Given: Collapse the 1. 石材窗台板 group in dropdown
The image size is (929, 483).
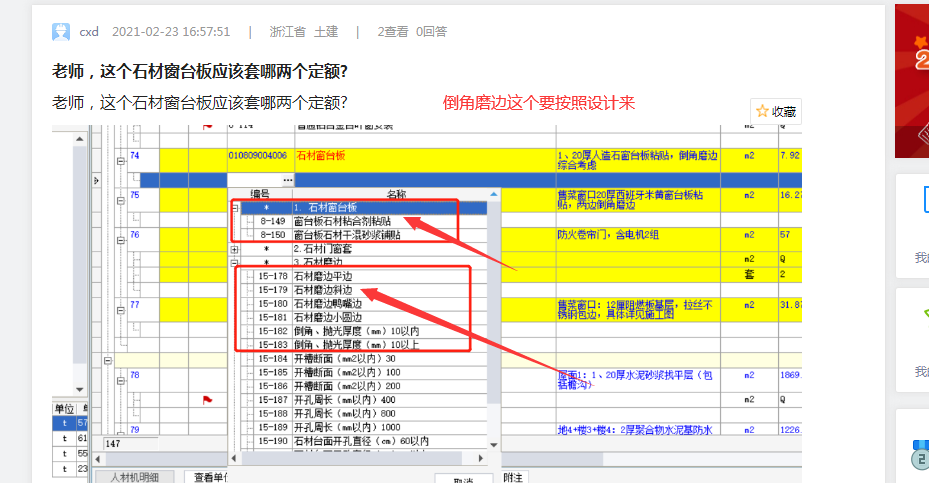Looking at the screenshot, I should click(235, 208).
